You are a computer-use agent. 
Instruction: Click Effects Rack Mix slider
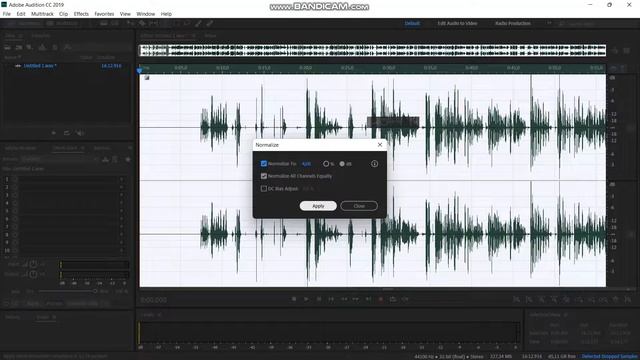pyautogui.click(x=68, y=291)
